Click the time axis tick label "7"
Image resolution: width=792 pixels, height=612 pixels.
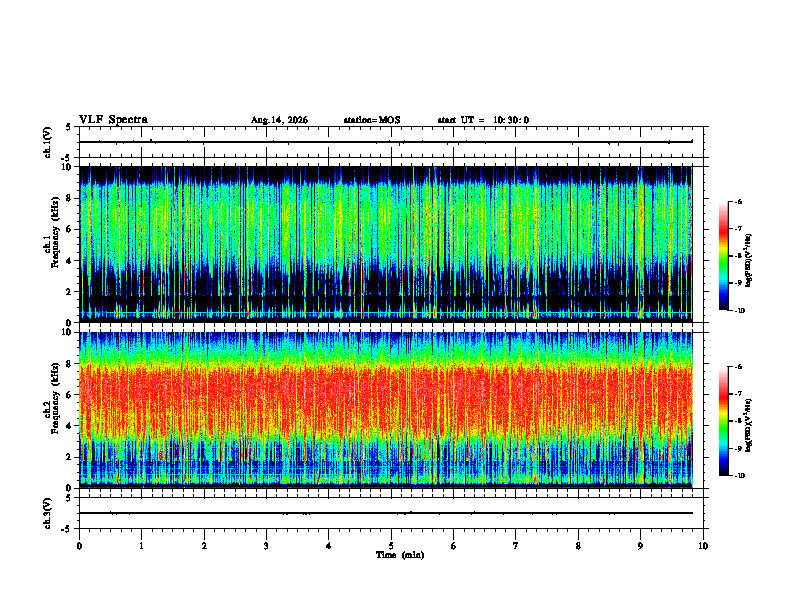tap(516, 546)
